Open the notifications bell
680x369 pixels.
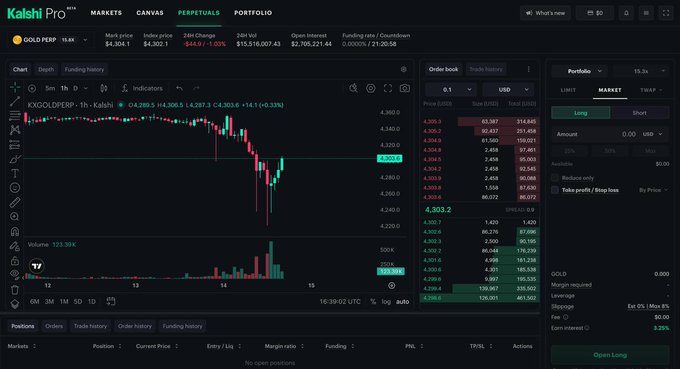pos(626,13)
